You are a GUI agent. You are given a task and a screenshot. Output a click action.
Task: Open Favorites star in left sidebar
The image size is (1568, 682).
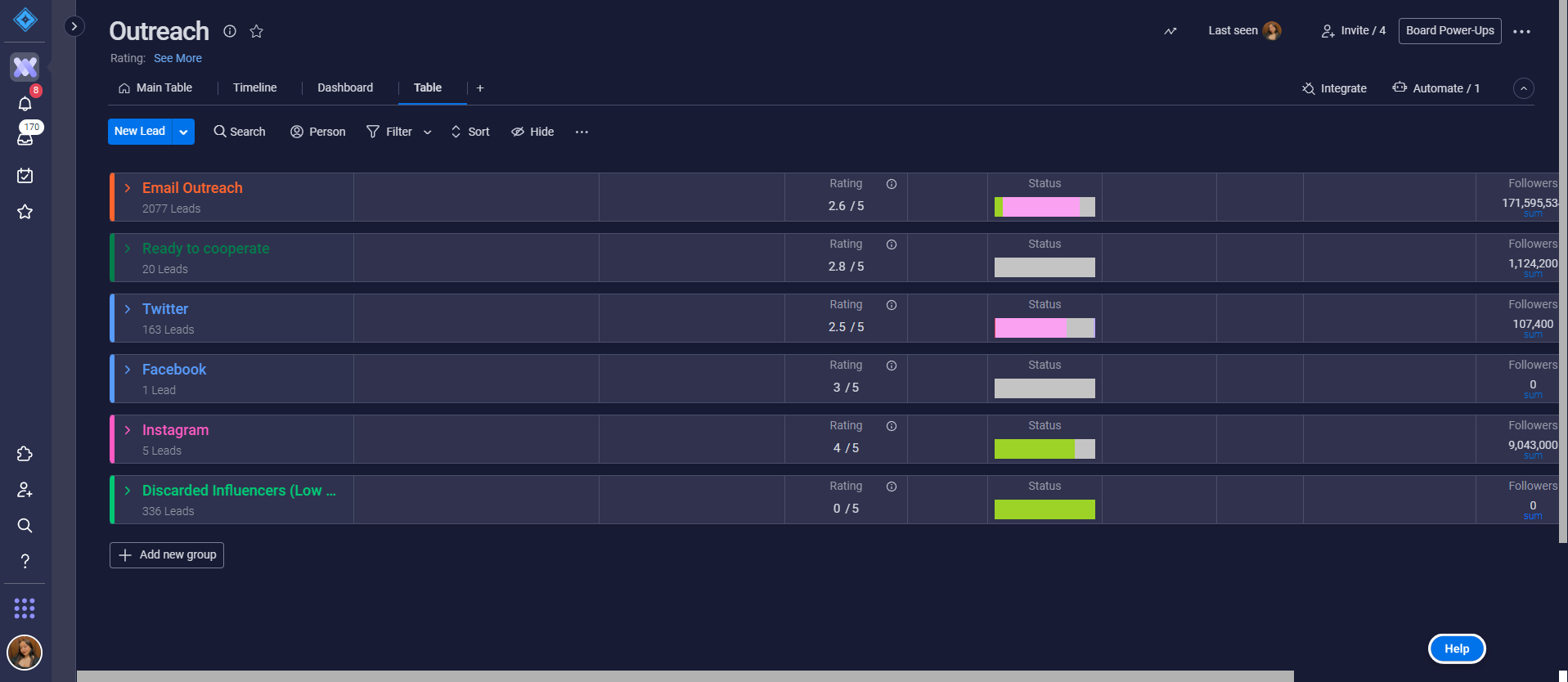coord(25,212)
